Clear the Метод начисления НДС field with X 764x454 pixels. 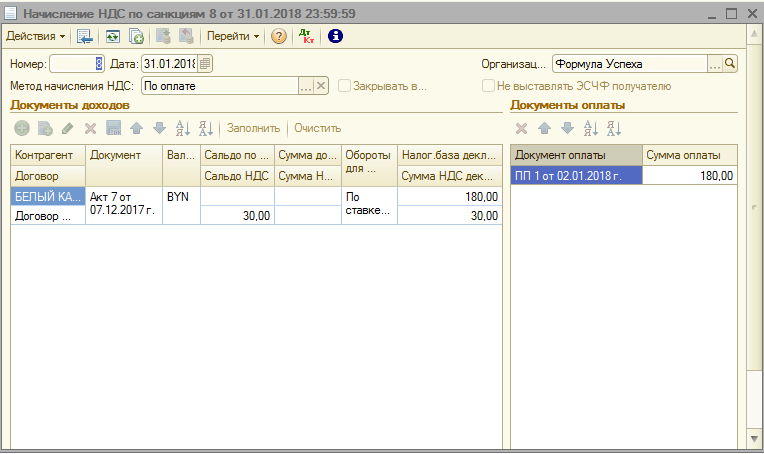pyautogui.click(x=321, y=86)
